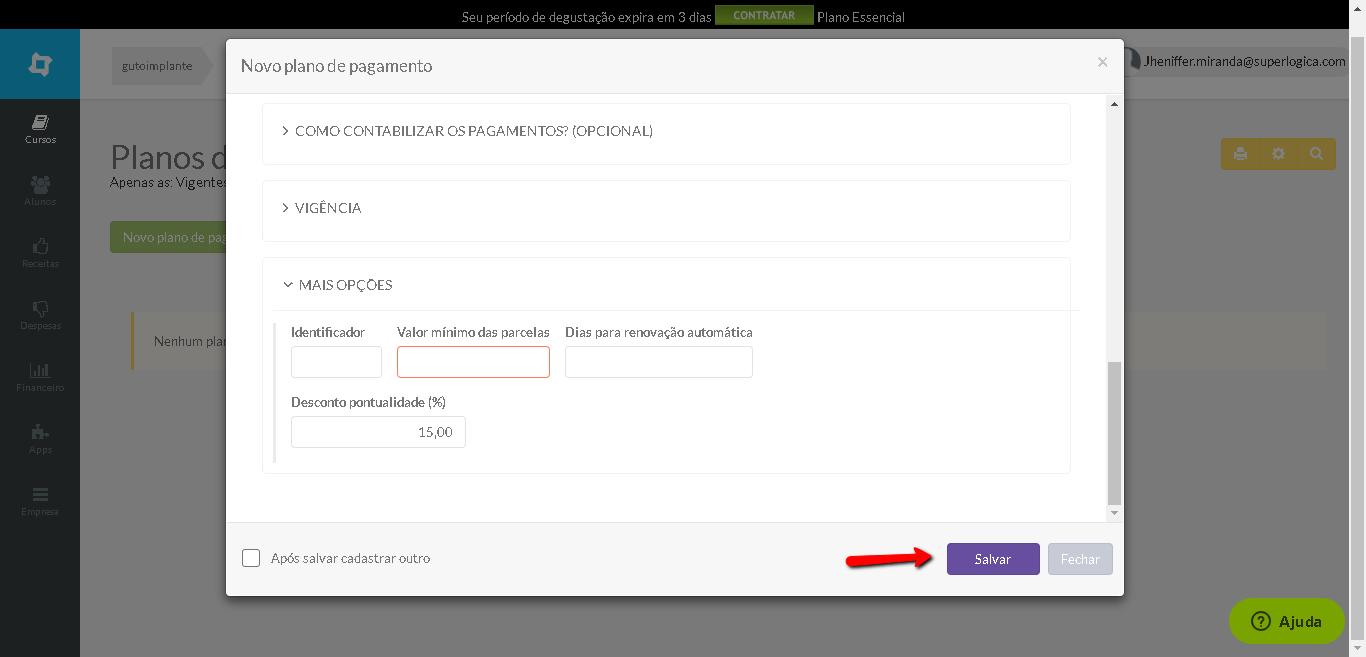Open the Apps sidebar section
1366x657 pixels.
click(x=40, y=439)
